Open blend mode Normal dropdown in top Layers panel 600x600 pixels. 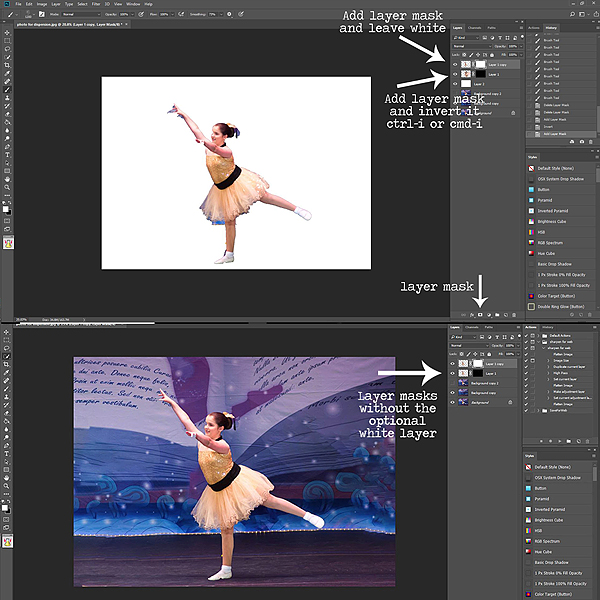[472, 46]
